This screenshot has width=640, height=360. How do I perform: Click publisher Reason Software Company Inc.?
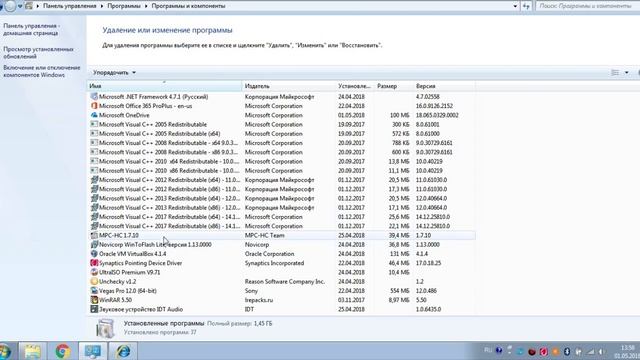285,281
